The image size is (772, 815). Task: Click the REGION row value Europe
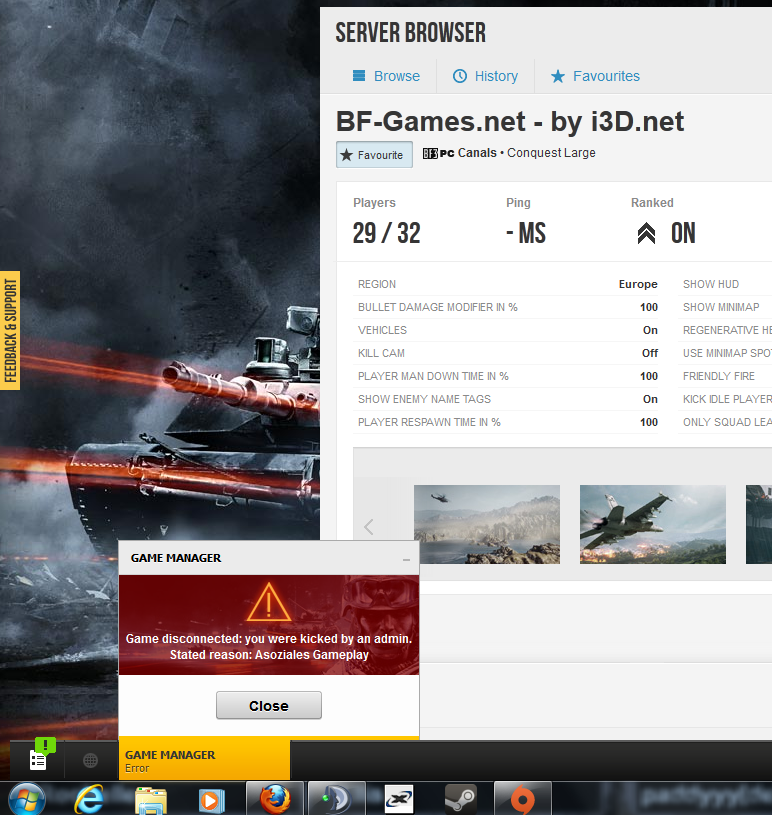click(x=638, y=284)
